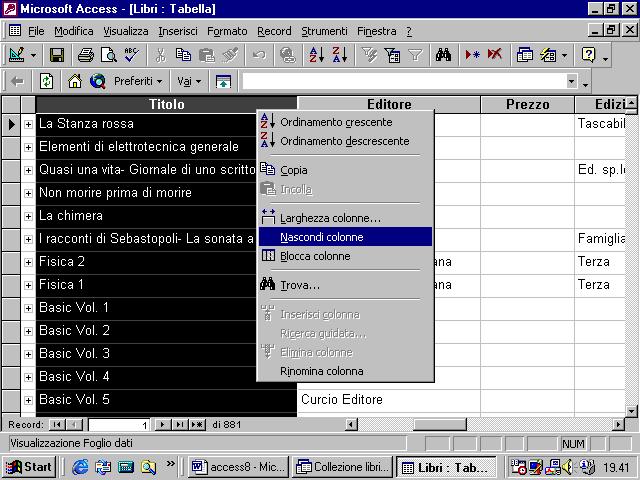Screen dimensions: 640x480
Task: Click the Apply Filter funnel icon
Action: click(415, 55)
